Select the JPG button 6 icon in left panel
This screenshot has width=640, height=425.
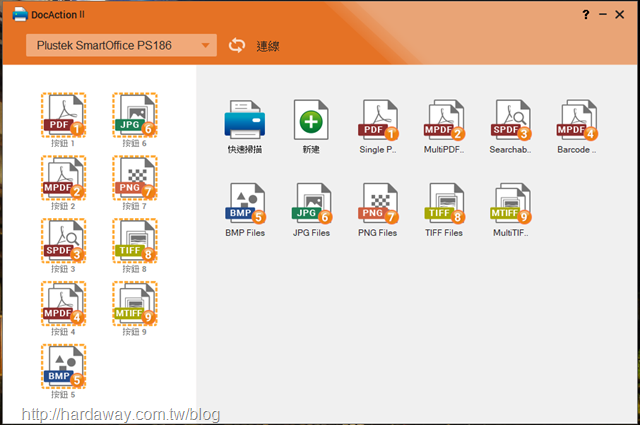coord(135,115)
